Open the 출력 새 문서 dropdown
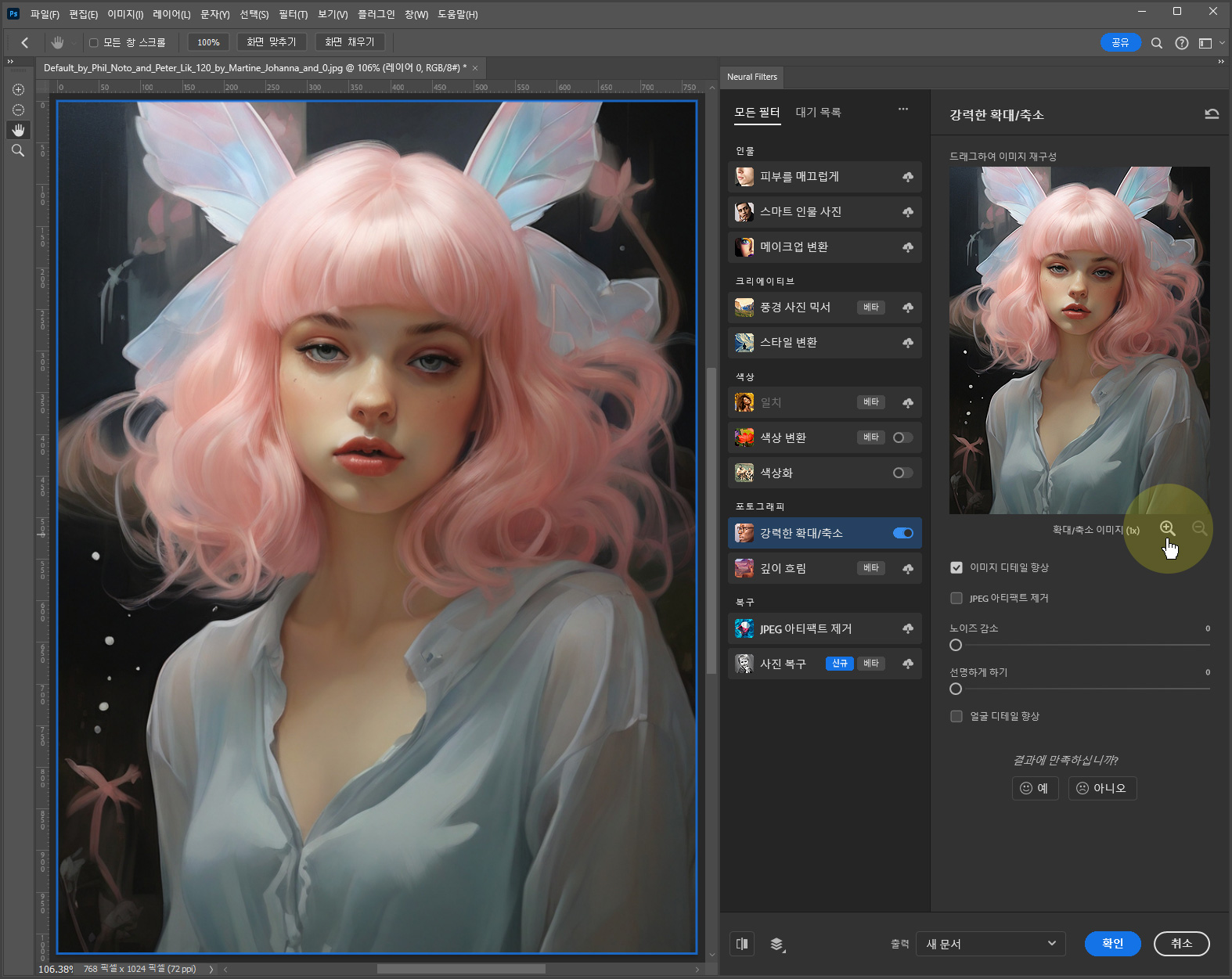The image size is (1232, 979). 991,944
